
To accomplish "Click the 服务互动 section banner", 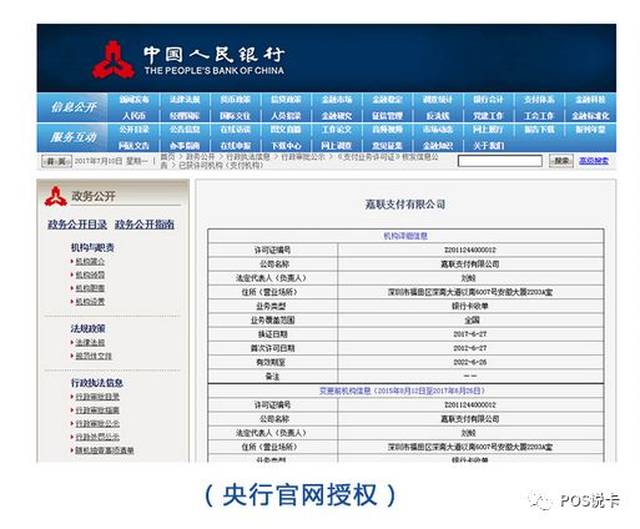I will (x=73, y=138).
